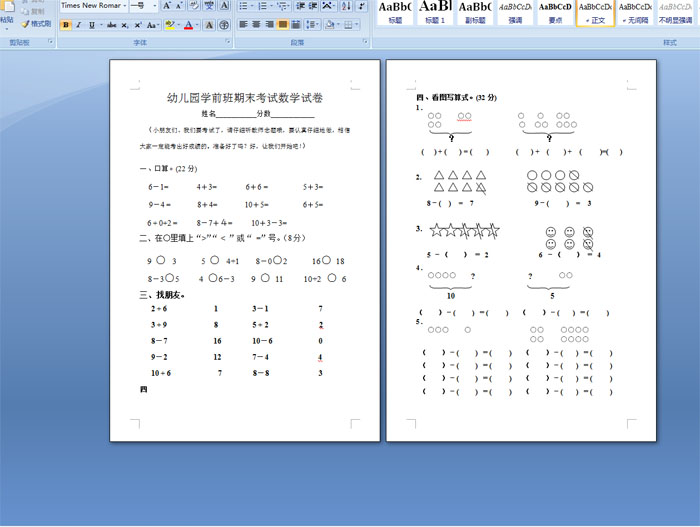Expand the font size dropdown arrow

[155, 6]
